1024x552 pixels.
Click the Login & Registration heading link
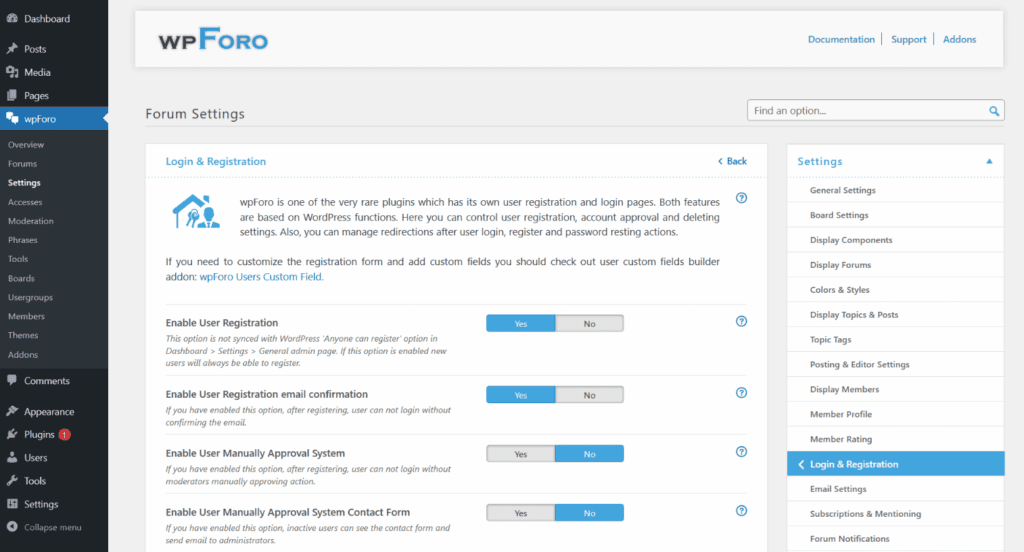click(x=216, y=161)
